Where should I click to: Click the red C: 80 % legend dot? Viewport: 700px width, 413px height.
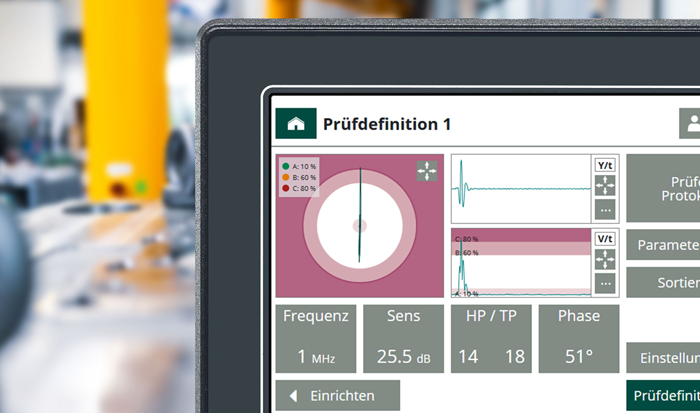pos(286,188)
